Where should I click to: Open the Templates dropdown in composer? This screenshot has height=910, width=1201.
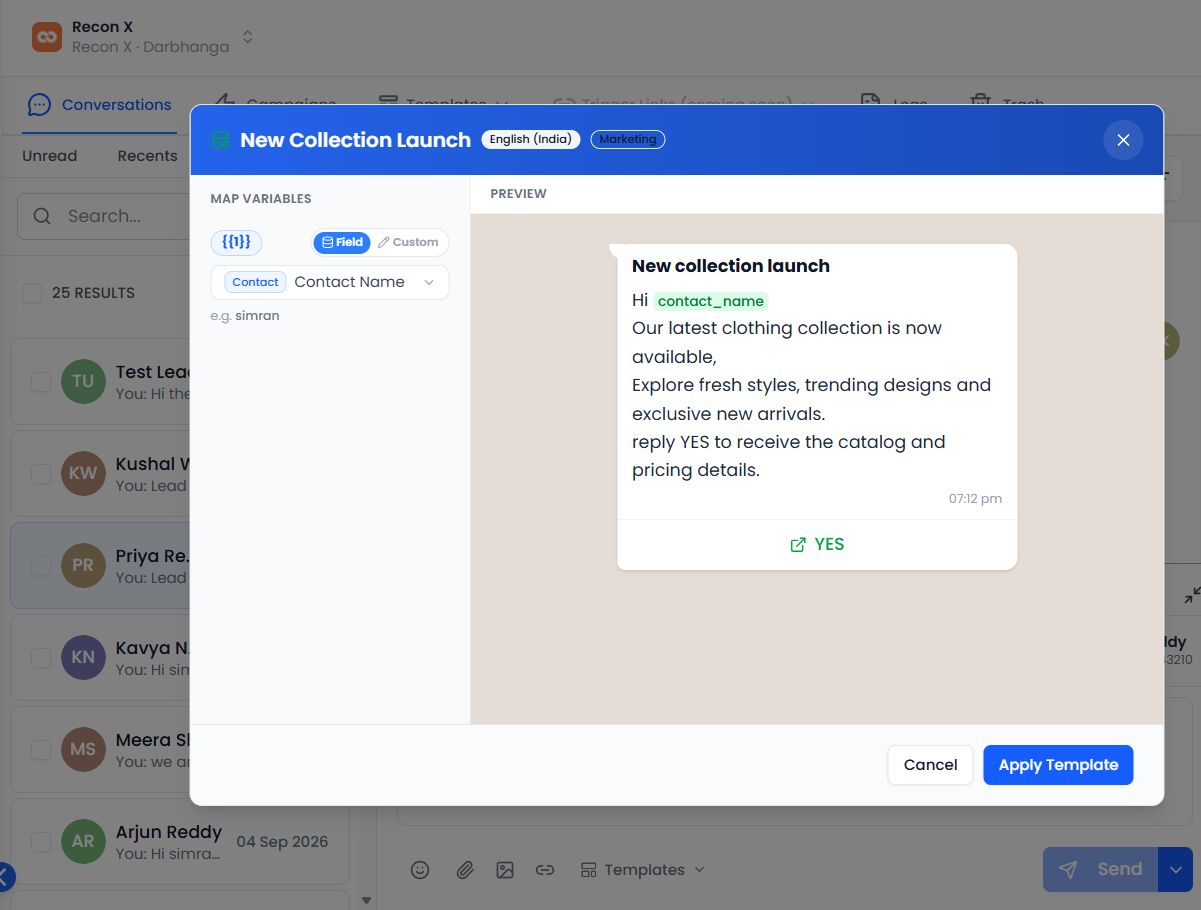643,870
